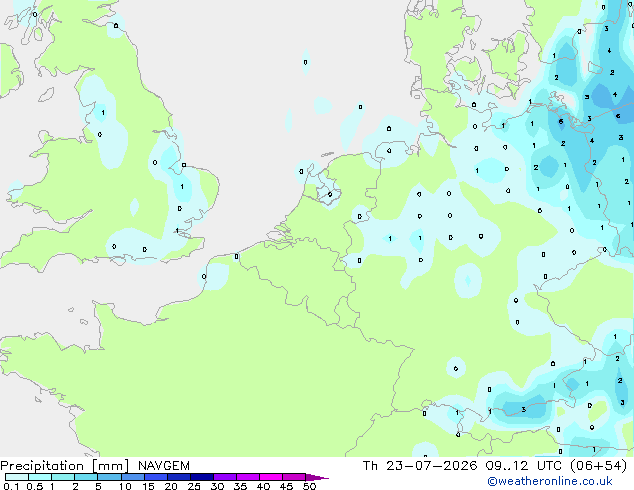
Task: Click the '35' legend scale label
Action: (240, 486)
